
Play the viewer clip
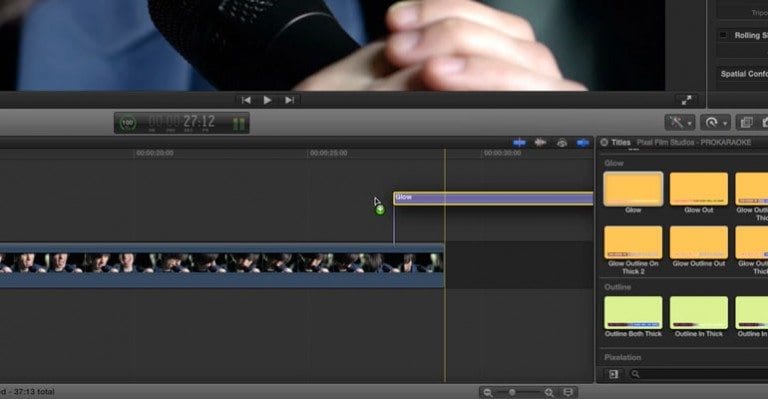pos(267,100)
